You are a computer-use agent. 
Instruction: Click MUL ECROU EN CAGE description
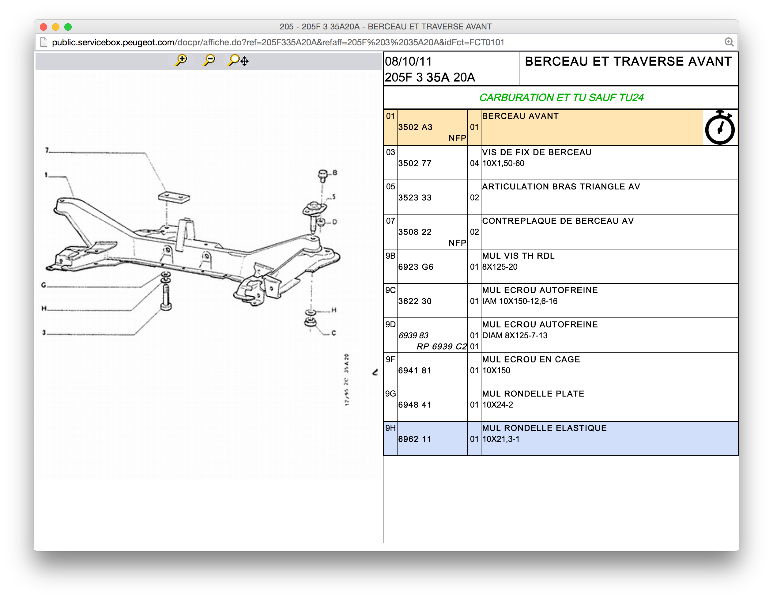coord(531,359)
